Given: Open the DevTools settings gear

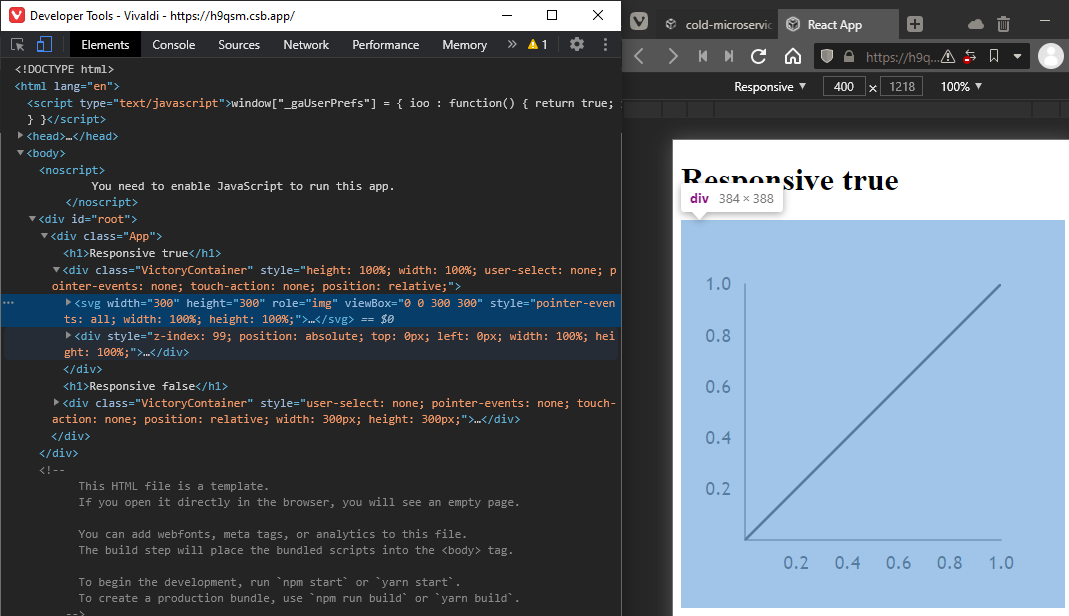Looking at the screenshot, I should (577, 44).
